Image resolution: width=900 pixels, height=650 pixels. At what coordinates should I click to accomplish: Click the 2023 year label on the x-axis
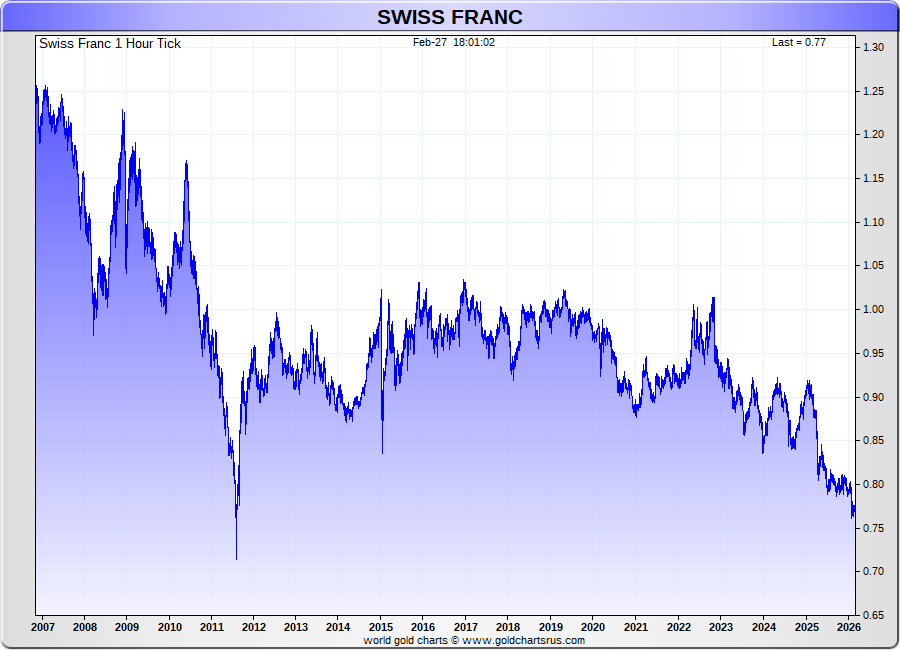tap(721, 627)
